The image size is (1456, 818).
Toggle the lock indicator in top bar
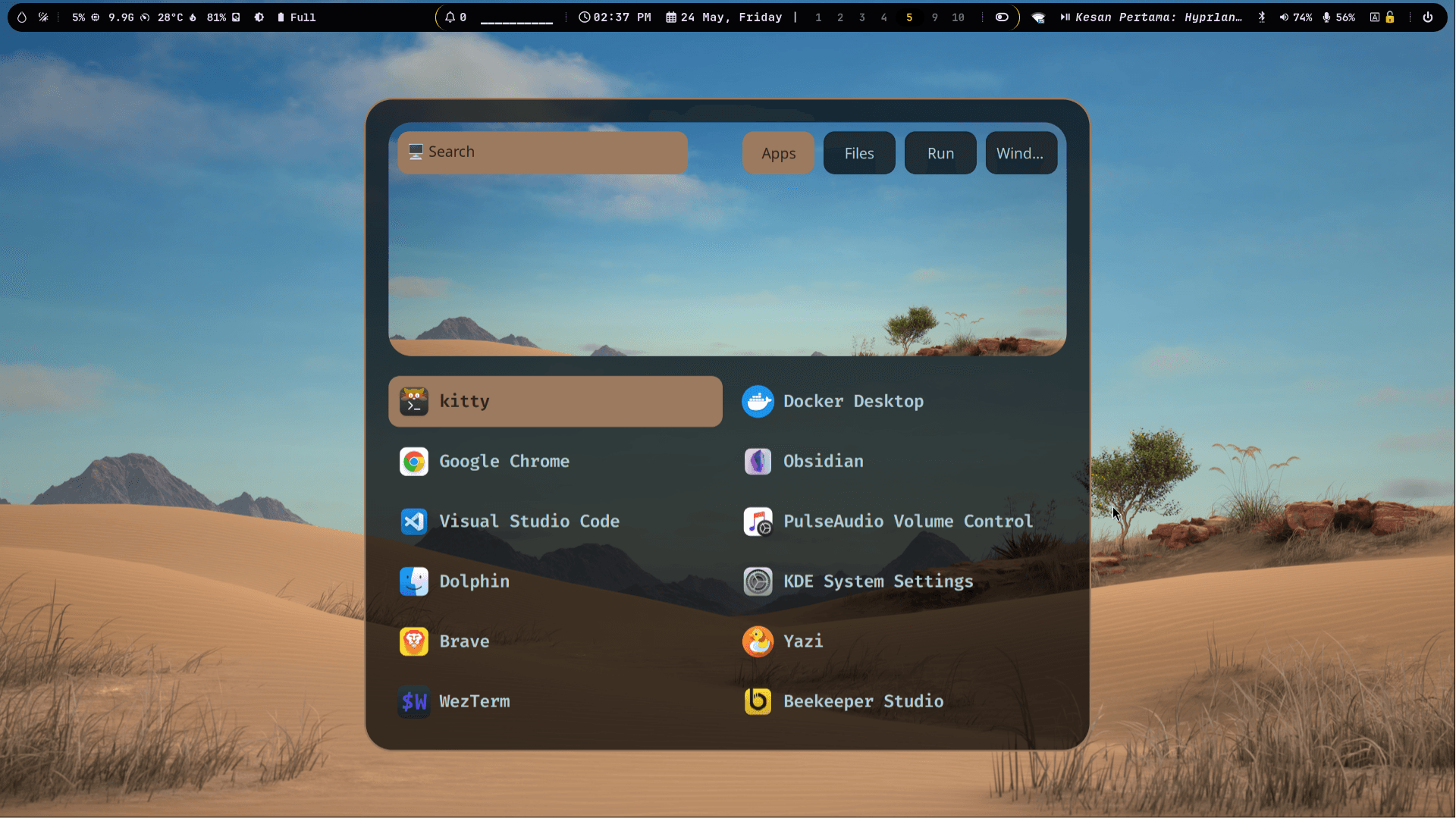point(1390,17)
